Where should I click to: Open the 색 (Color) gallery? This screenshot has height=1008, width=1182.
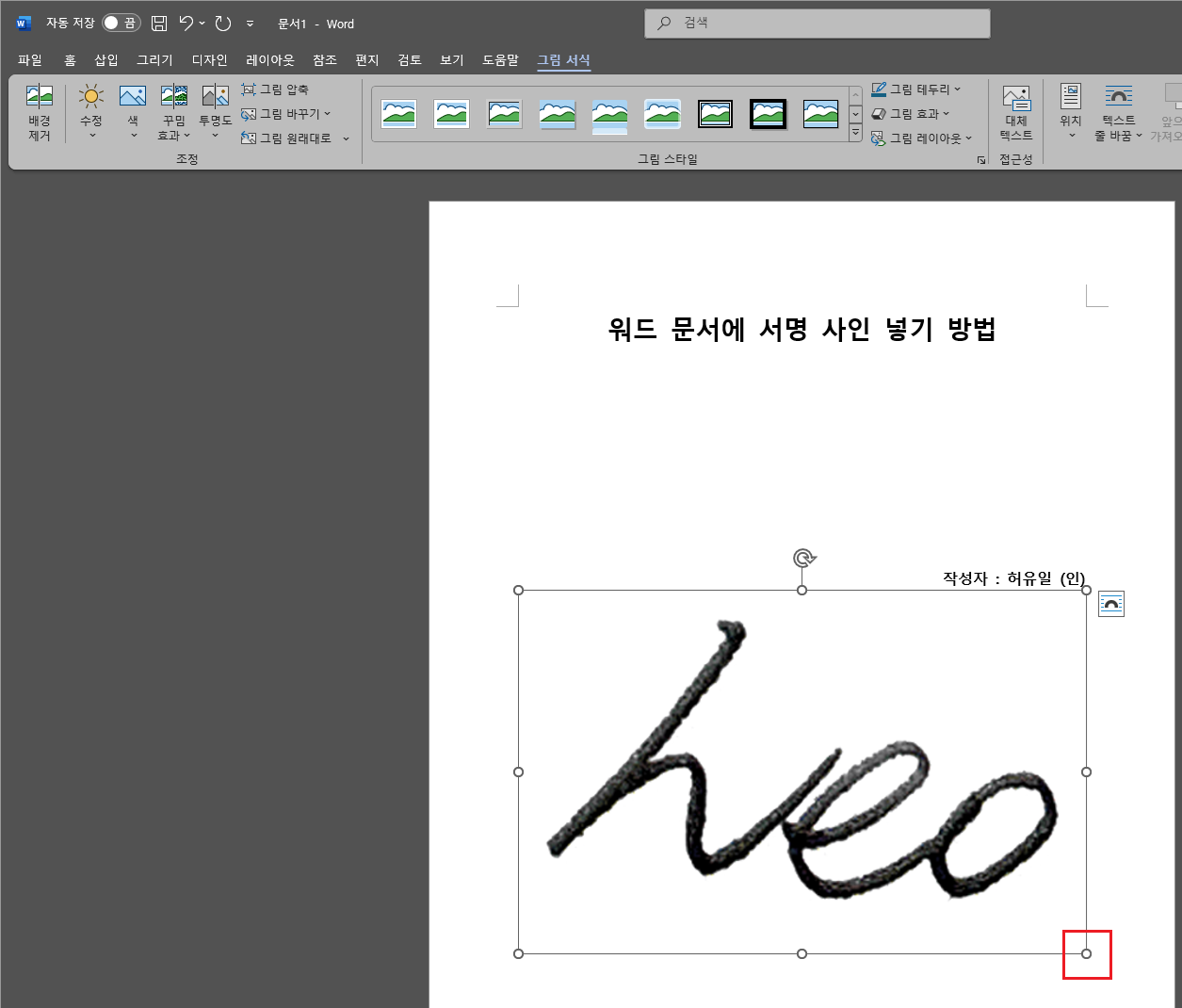(x=132, y=111)
